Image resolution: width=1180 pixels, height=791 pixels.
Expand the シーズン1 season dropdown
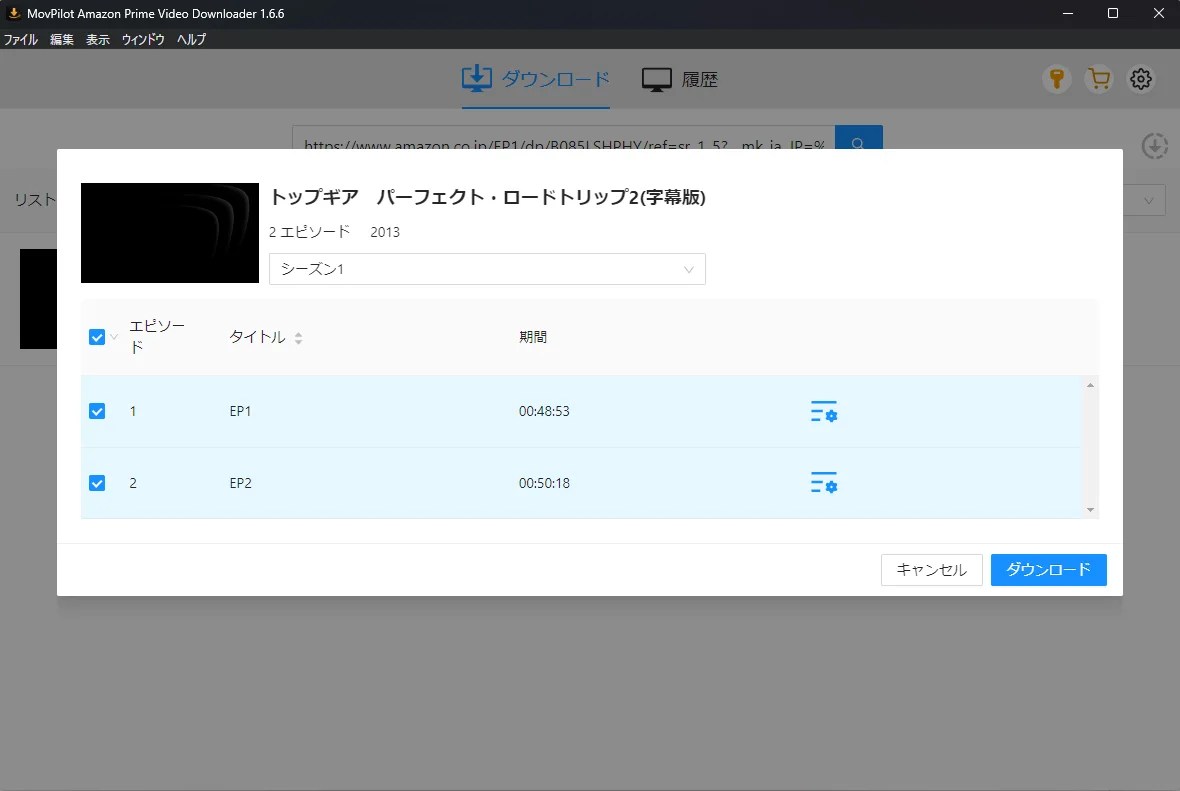pyautogui.click(x=487, y=269)
